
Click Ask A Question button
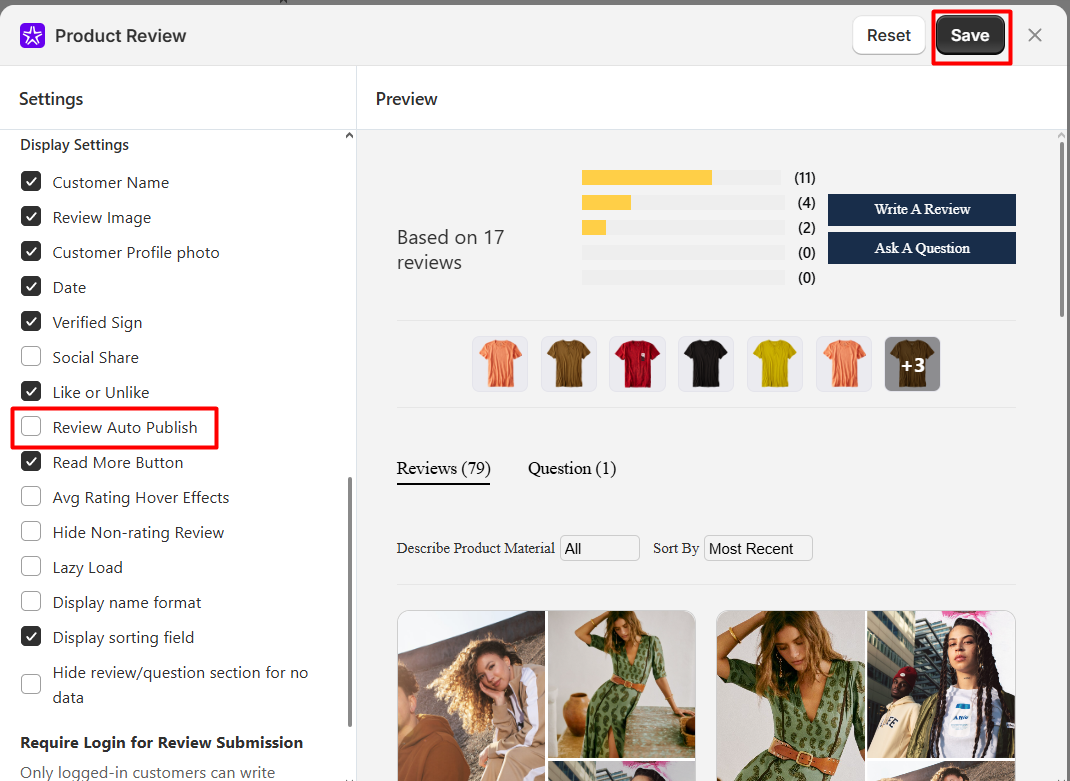(x=921, y=248)
